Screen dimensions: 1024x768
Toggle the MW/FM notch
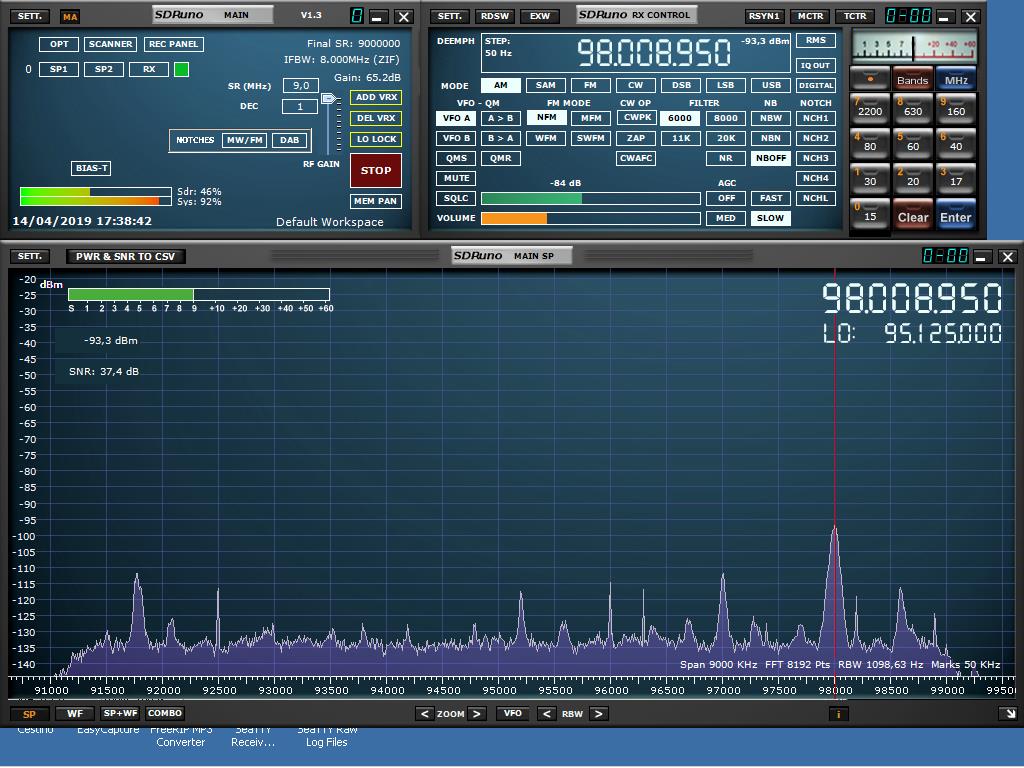coord(244,140)
